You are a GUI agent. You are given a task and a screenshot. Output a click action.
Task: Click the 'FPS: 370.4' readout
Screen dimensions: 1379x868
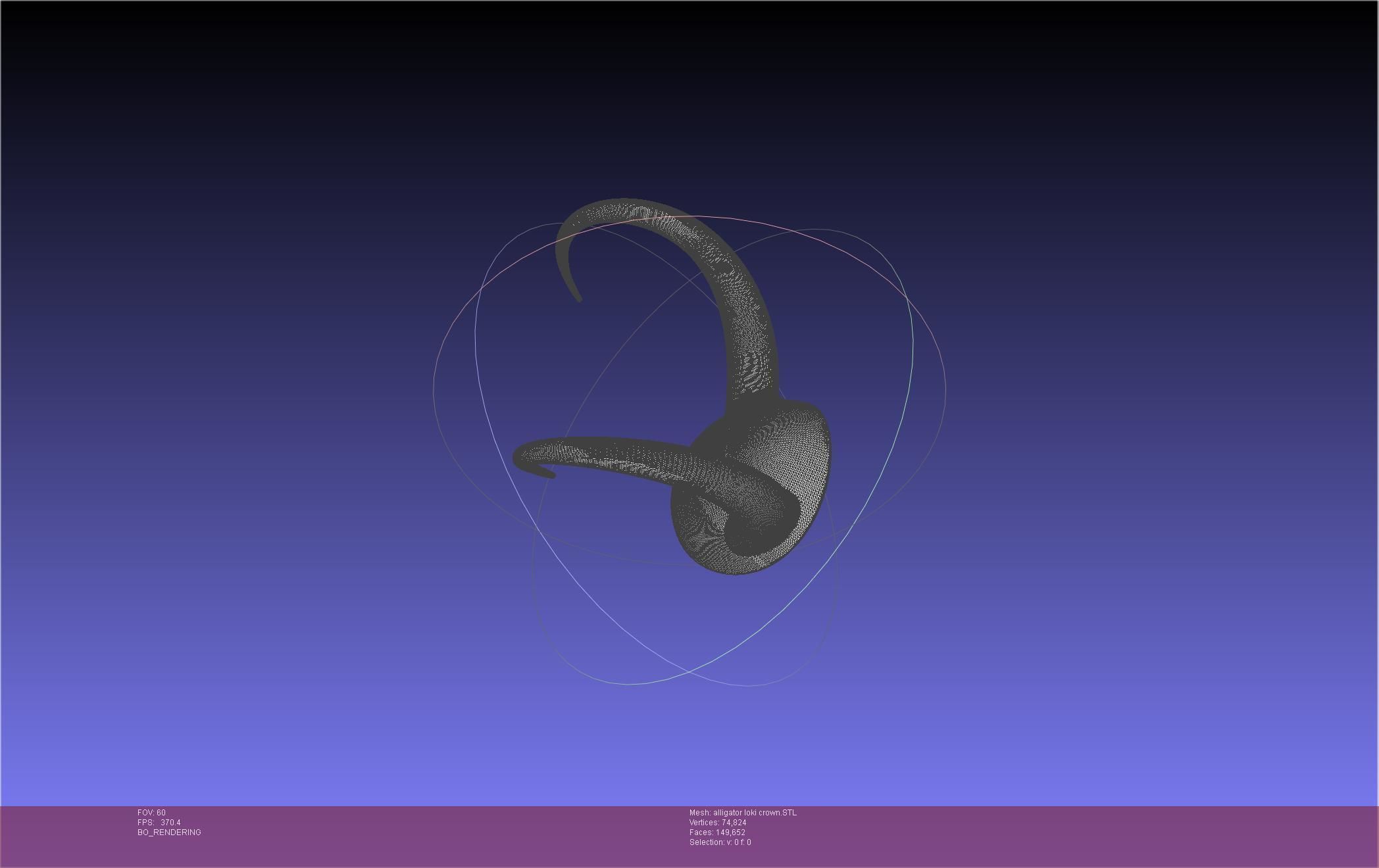[159, 823]
